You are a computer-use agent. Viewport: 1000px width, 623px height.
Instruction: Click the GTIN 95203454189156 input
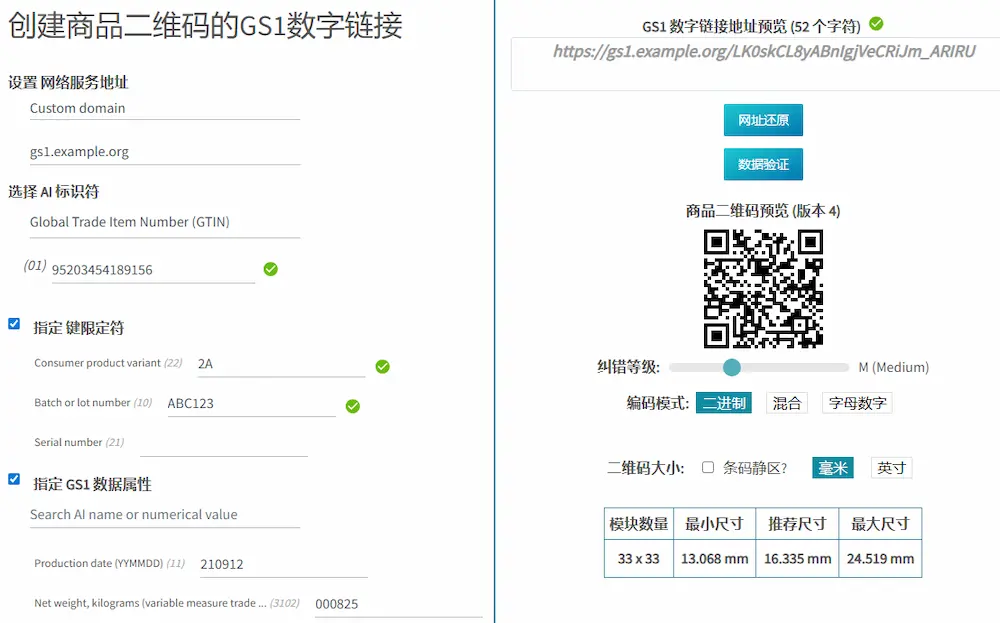[x=153, y=270]
